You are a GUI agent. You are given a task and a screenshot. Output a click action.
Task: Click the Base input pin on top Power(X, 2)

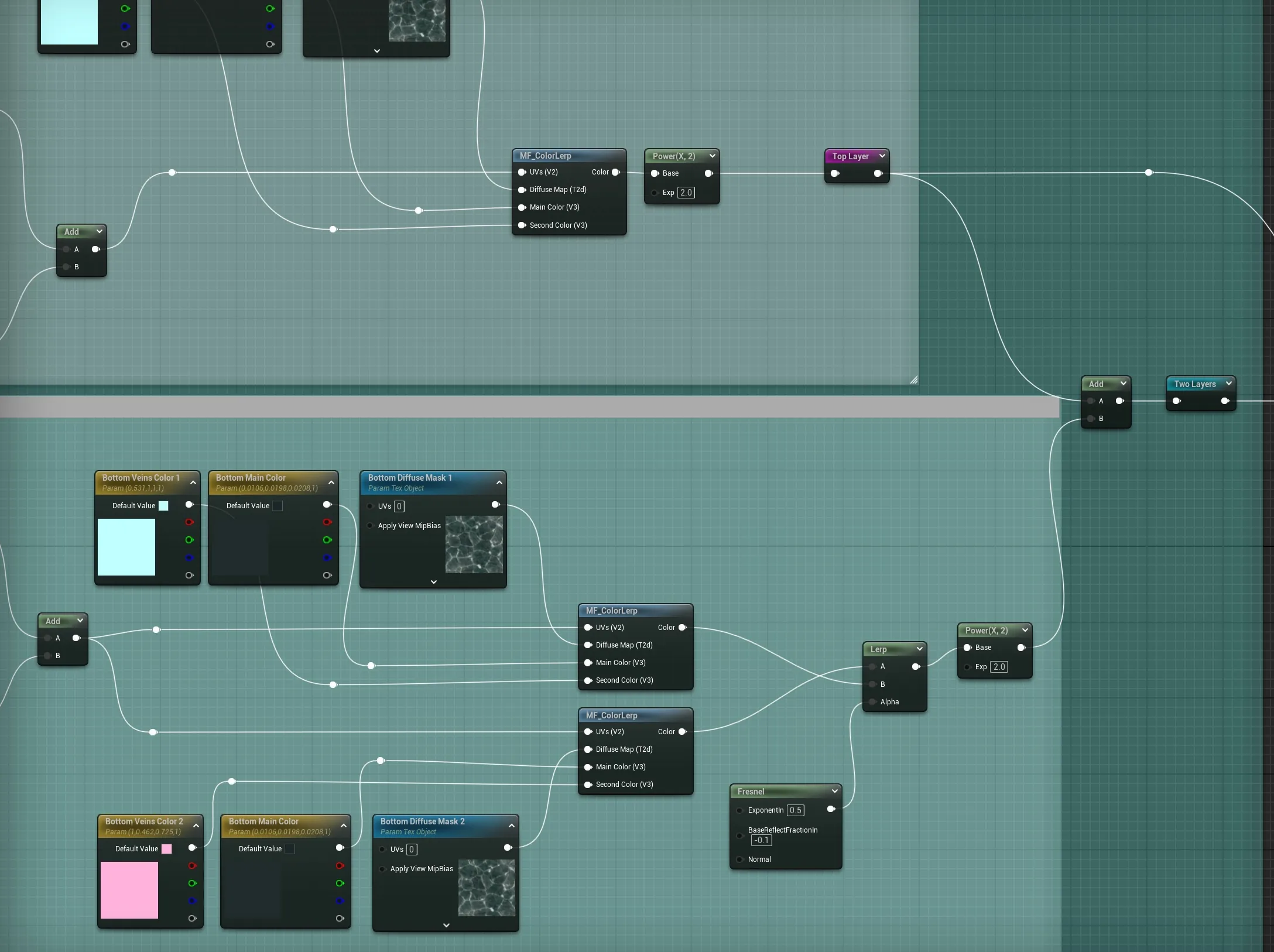click(x=655, y=173)
